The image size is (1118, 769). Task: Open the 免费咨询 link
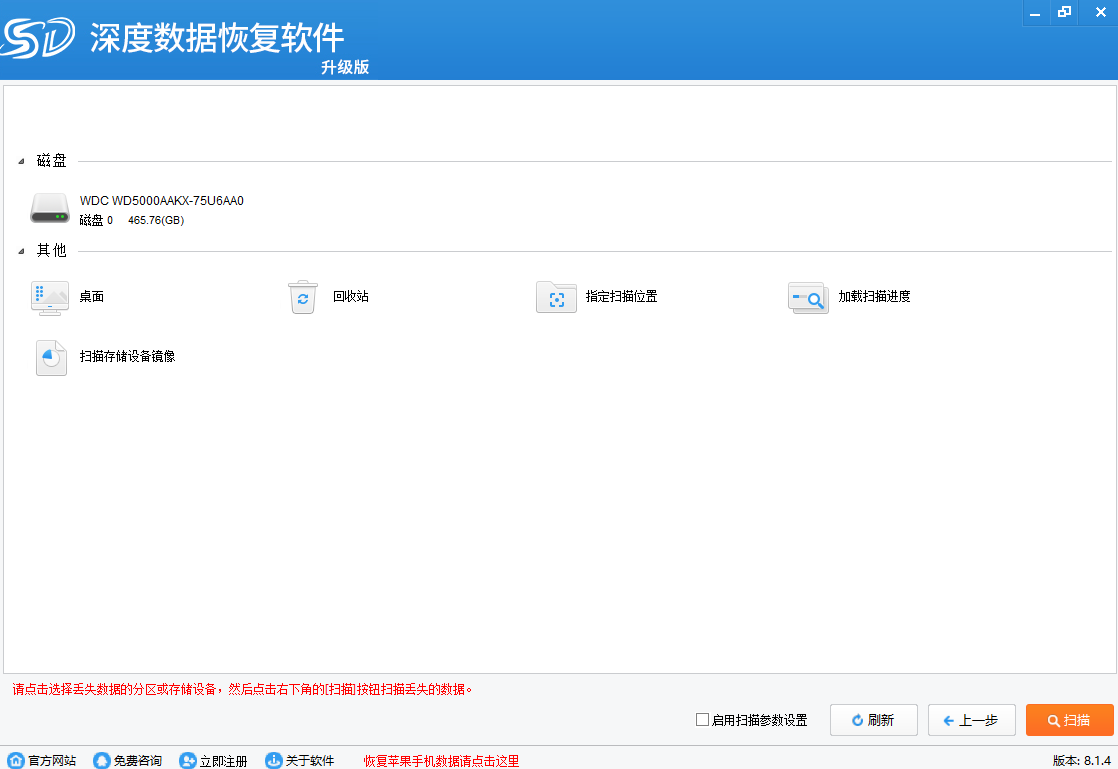138,761
